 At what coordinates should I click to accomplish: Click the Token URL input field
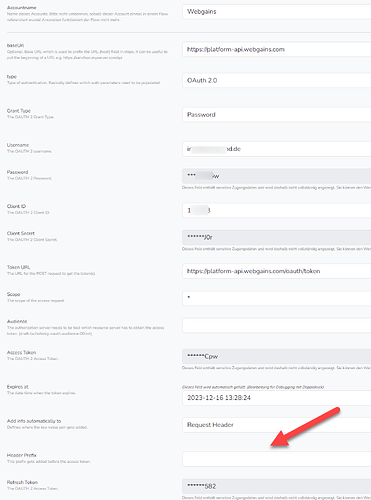(x=277, y=271)
